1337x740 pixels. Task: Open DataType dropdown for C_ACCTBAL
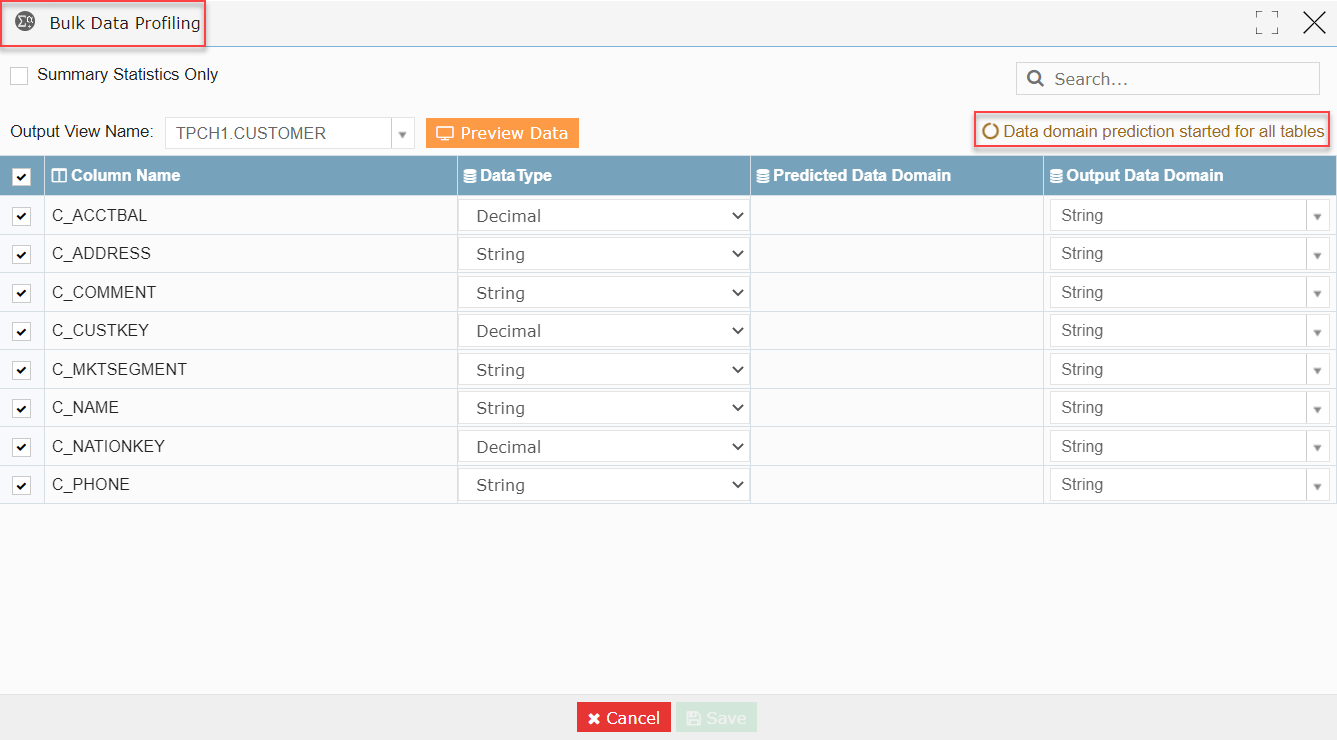604,216
